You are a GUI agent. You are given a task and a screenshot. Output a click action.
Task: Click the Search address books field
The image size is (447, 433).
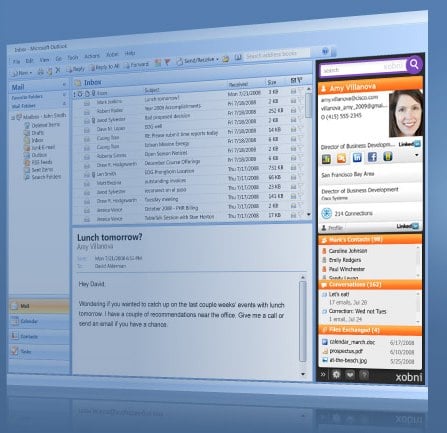(x=277, y=54)
